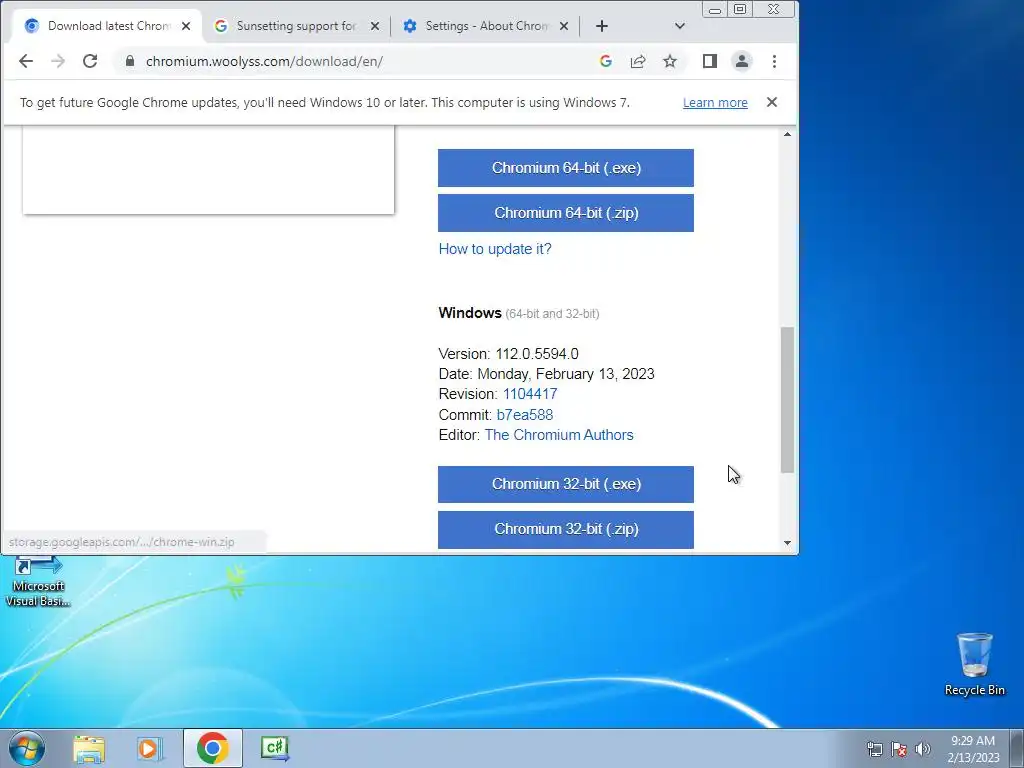Open Windows Explorer from the taskbar

89,748
